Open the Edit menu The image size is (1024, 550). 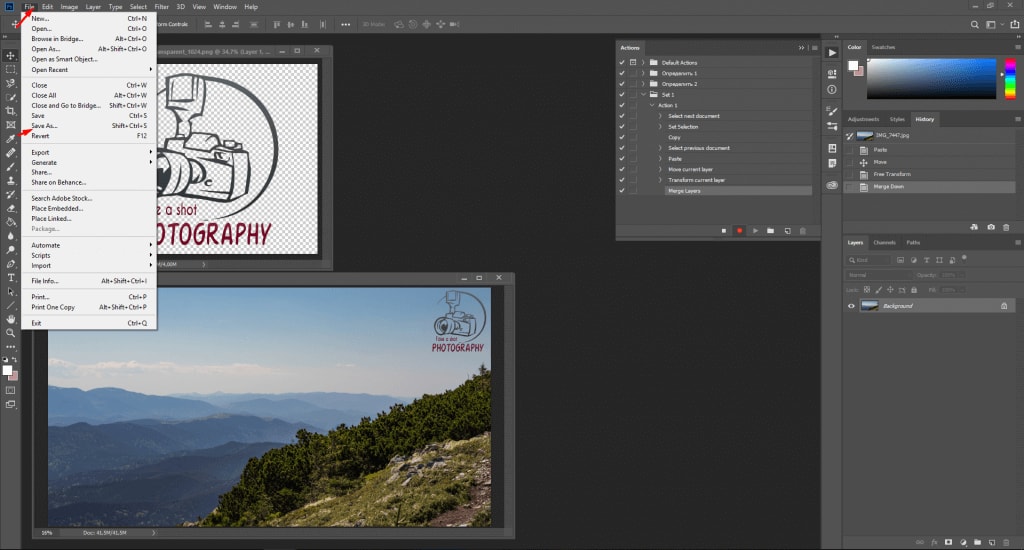pyautogui.click(x=48, y=7)
